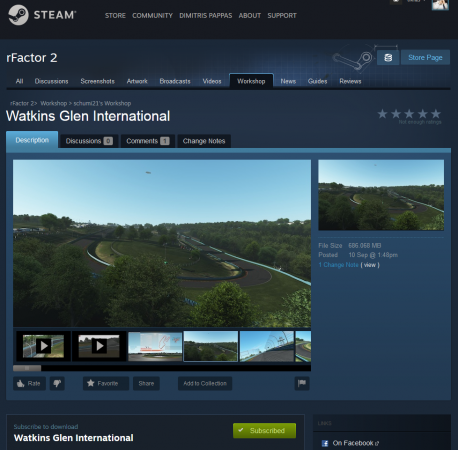Select the highlighted aerial track thumbnail
Image resolution: width=458 pixels, height=450 pixels.
point(211,346)
